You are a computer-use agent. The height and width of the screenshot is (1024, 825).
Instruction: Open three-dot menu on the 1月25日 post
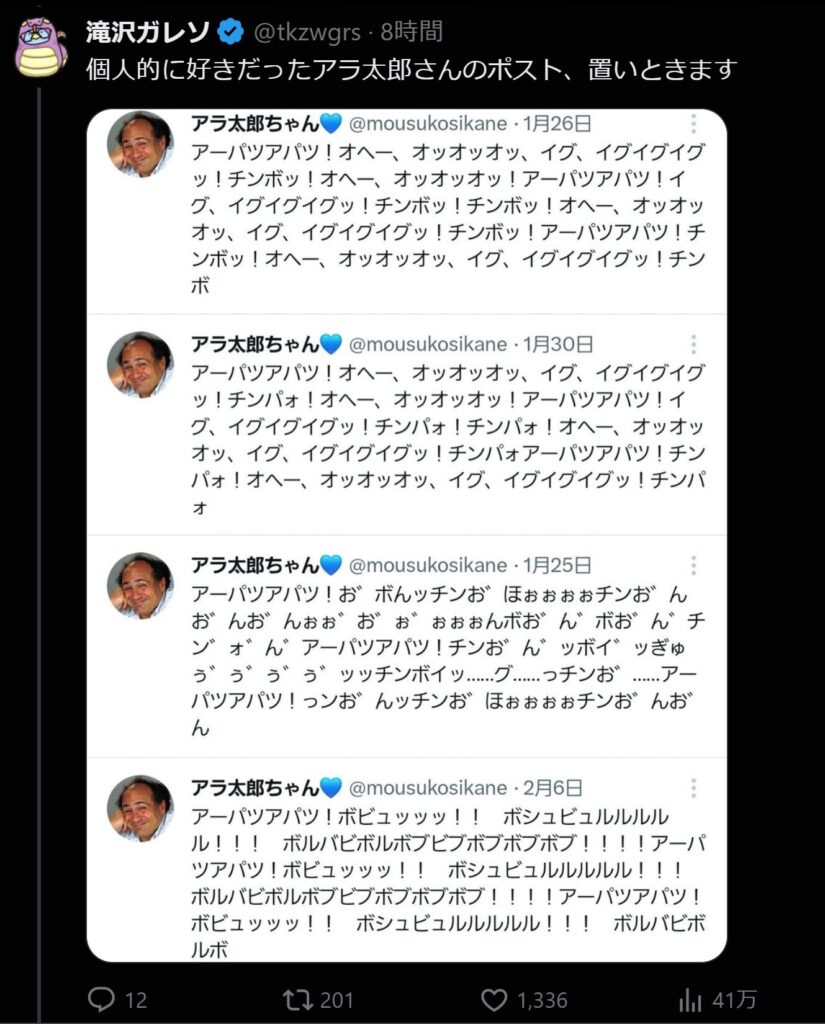tap(694, 565)
